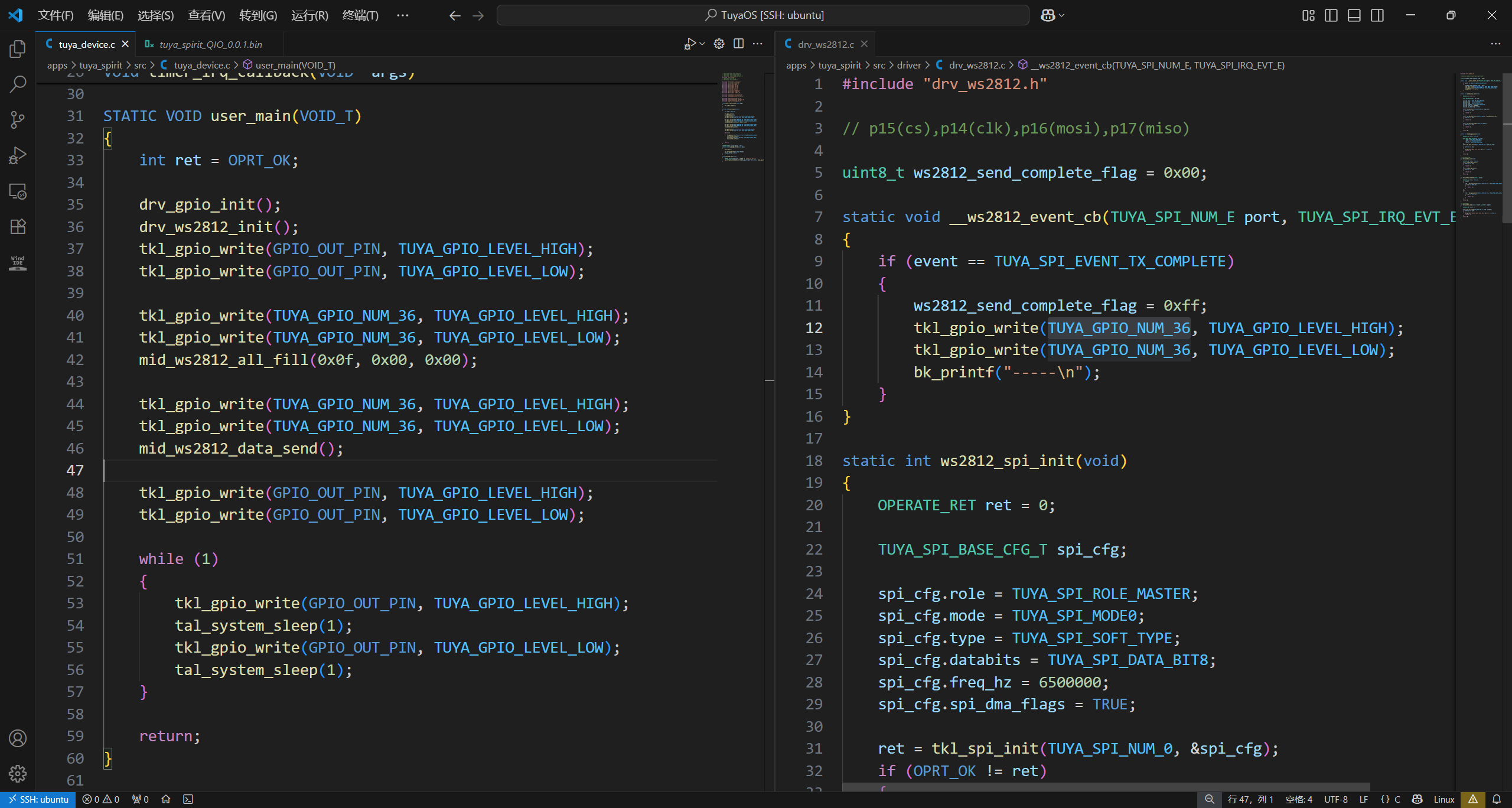Change indentation via '空格: 4'
Screen dimensions: 1512x808
(1299, 800)
